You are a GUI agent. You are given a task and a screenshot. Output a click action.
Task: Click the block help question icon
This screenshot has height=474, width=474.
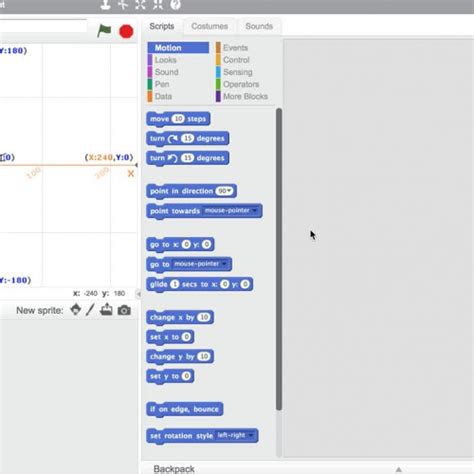coord(176,4)
